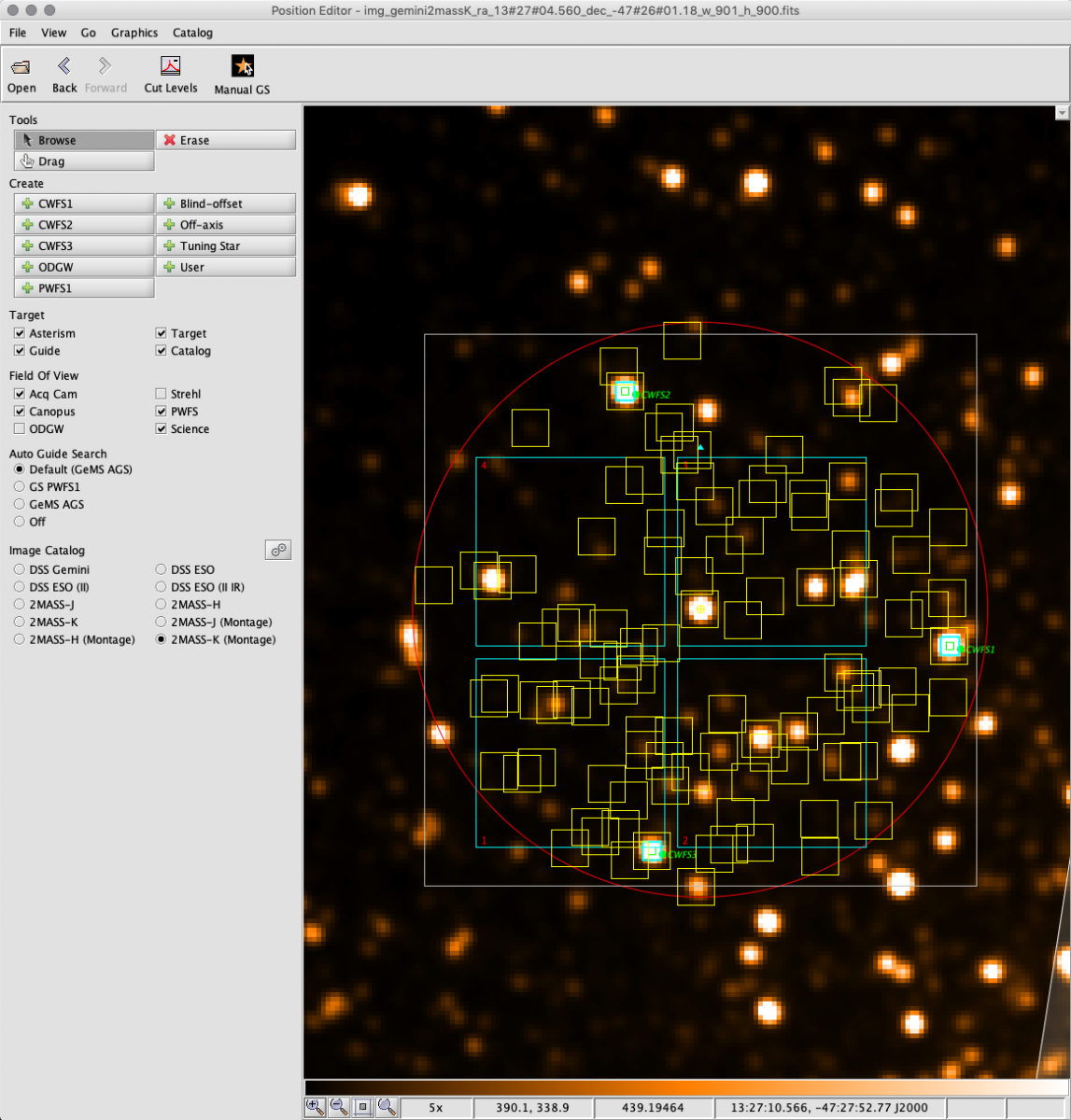Image resolution: width=1071 pixels, height=1120 pixels.
Task: Click the Forward arrow icon
Action: click(106, 76)
